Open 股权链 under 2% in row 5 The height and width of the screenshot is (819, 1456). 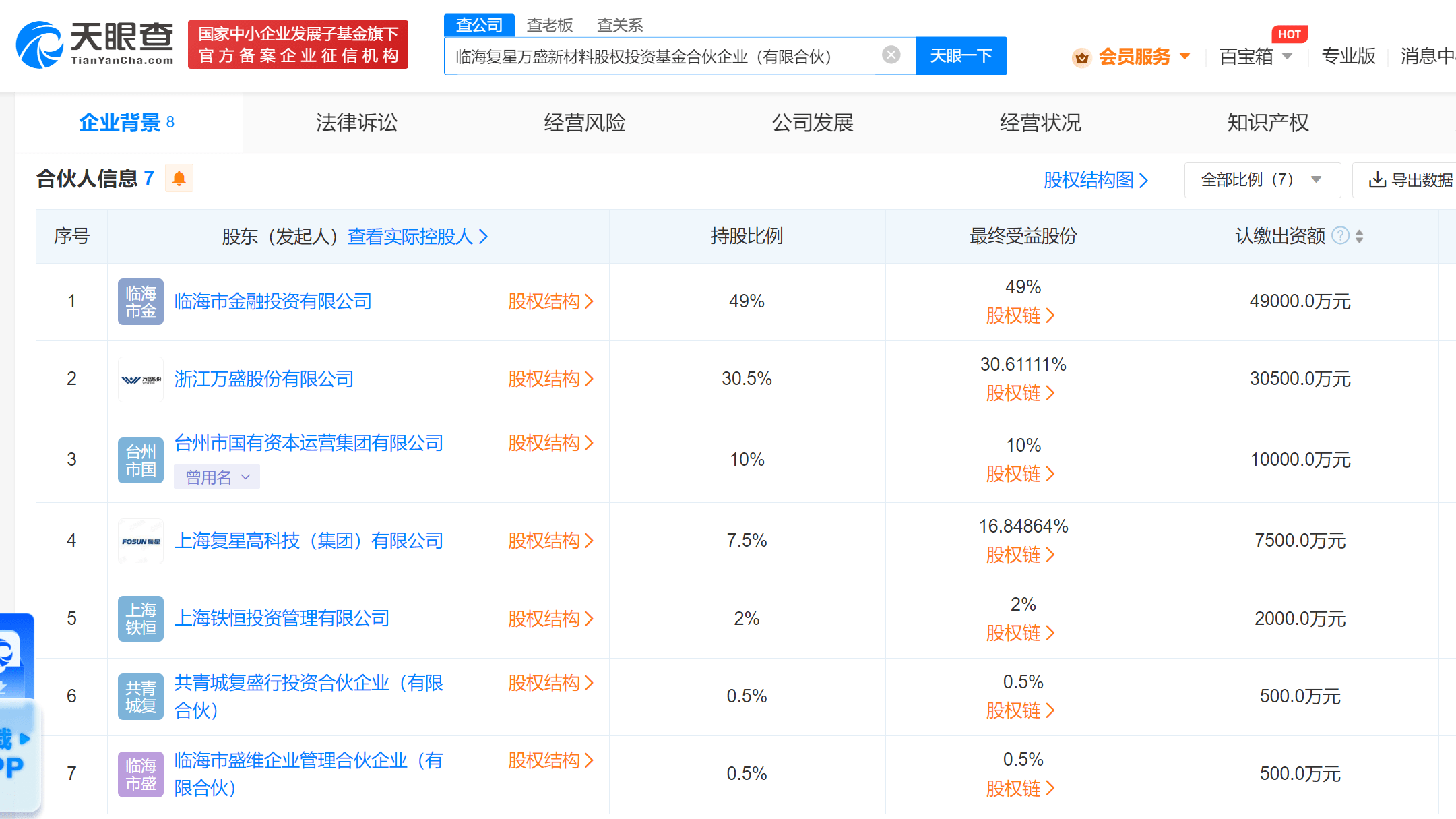[1020, 633]
